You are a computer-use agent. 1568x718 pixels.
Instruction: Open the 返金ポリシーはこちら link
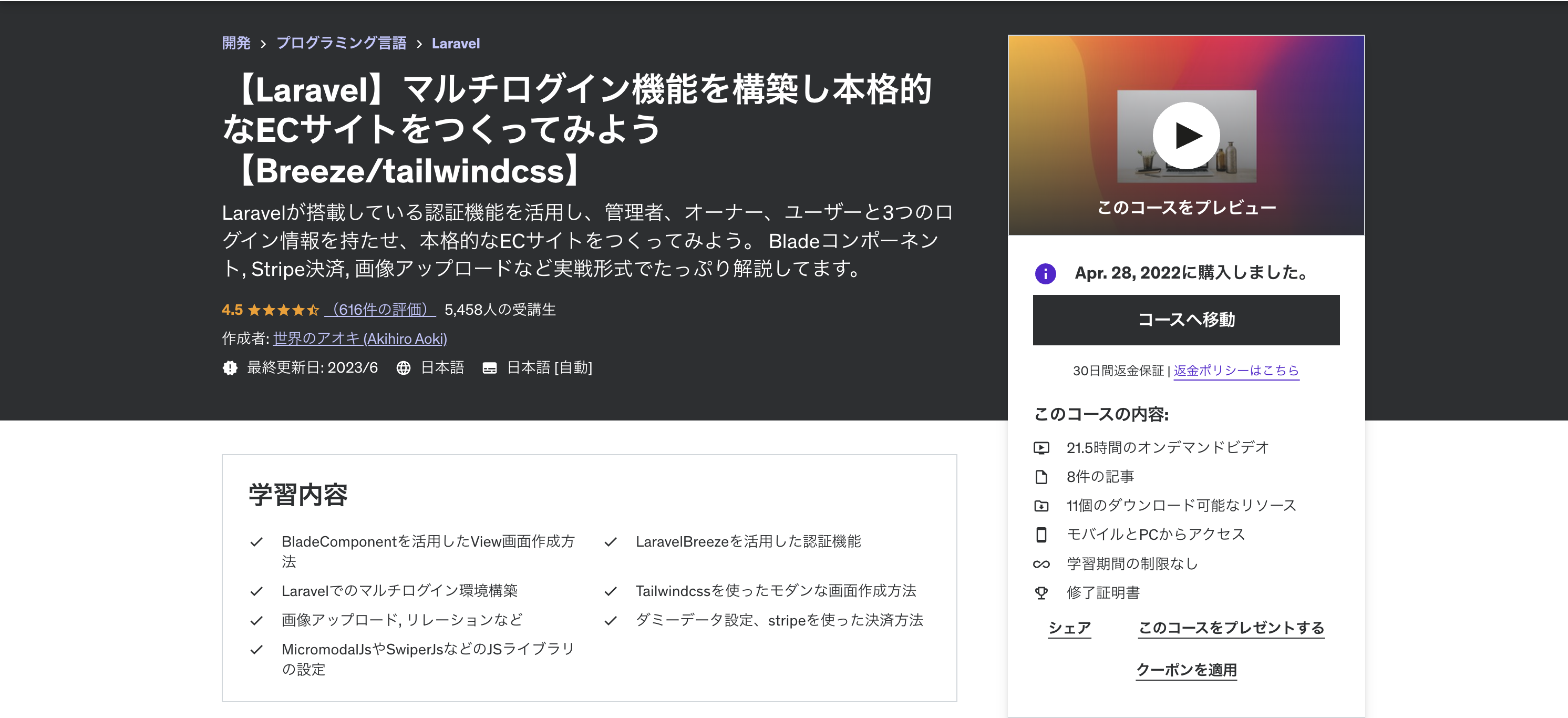[1236, 370]
